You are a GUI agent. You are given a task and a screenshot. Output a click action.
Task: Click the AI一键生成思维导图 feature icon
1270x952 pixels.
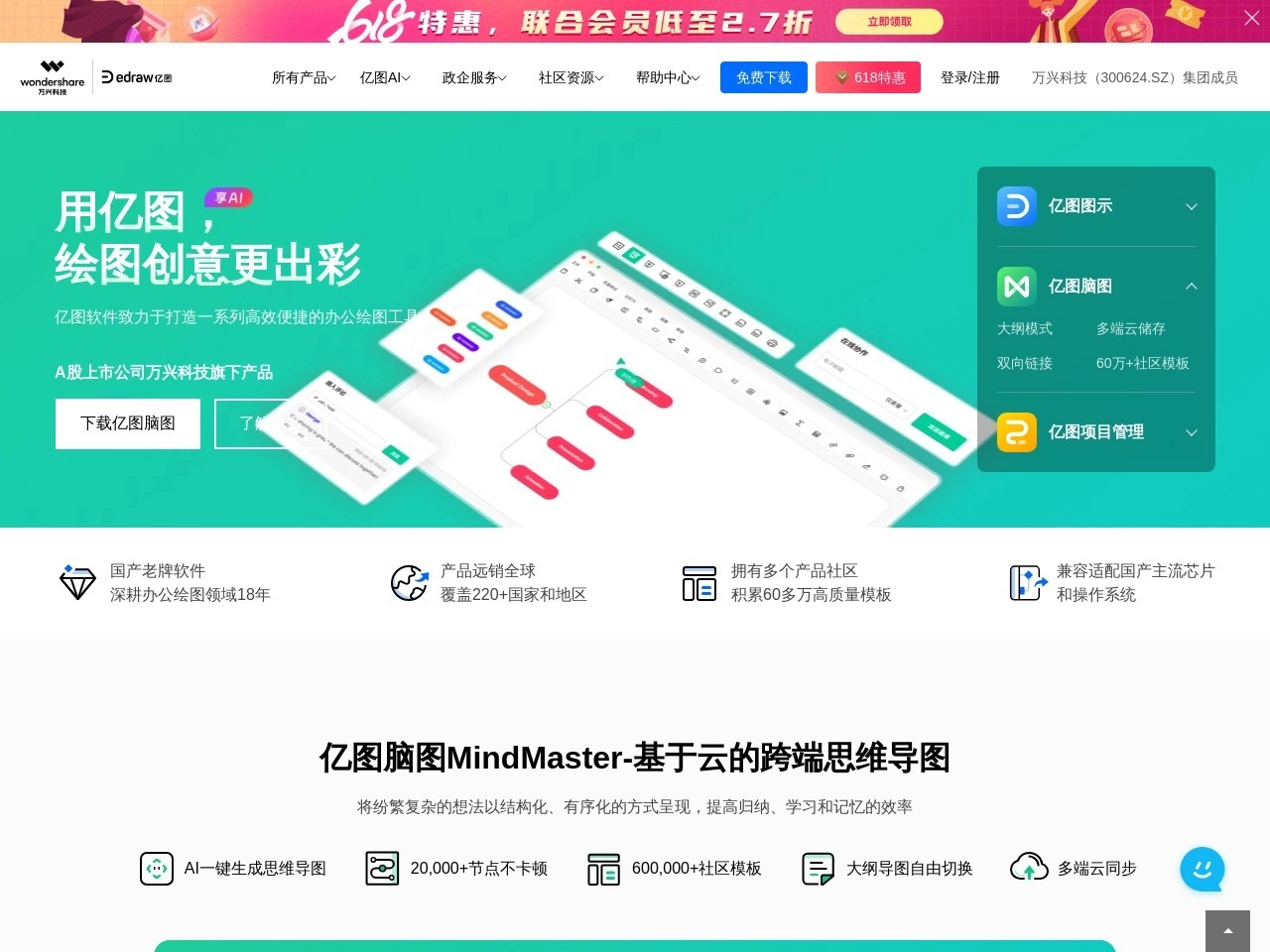[157, 868]
